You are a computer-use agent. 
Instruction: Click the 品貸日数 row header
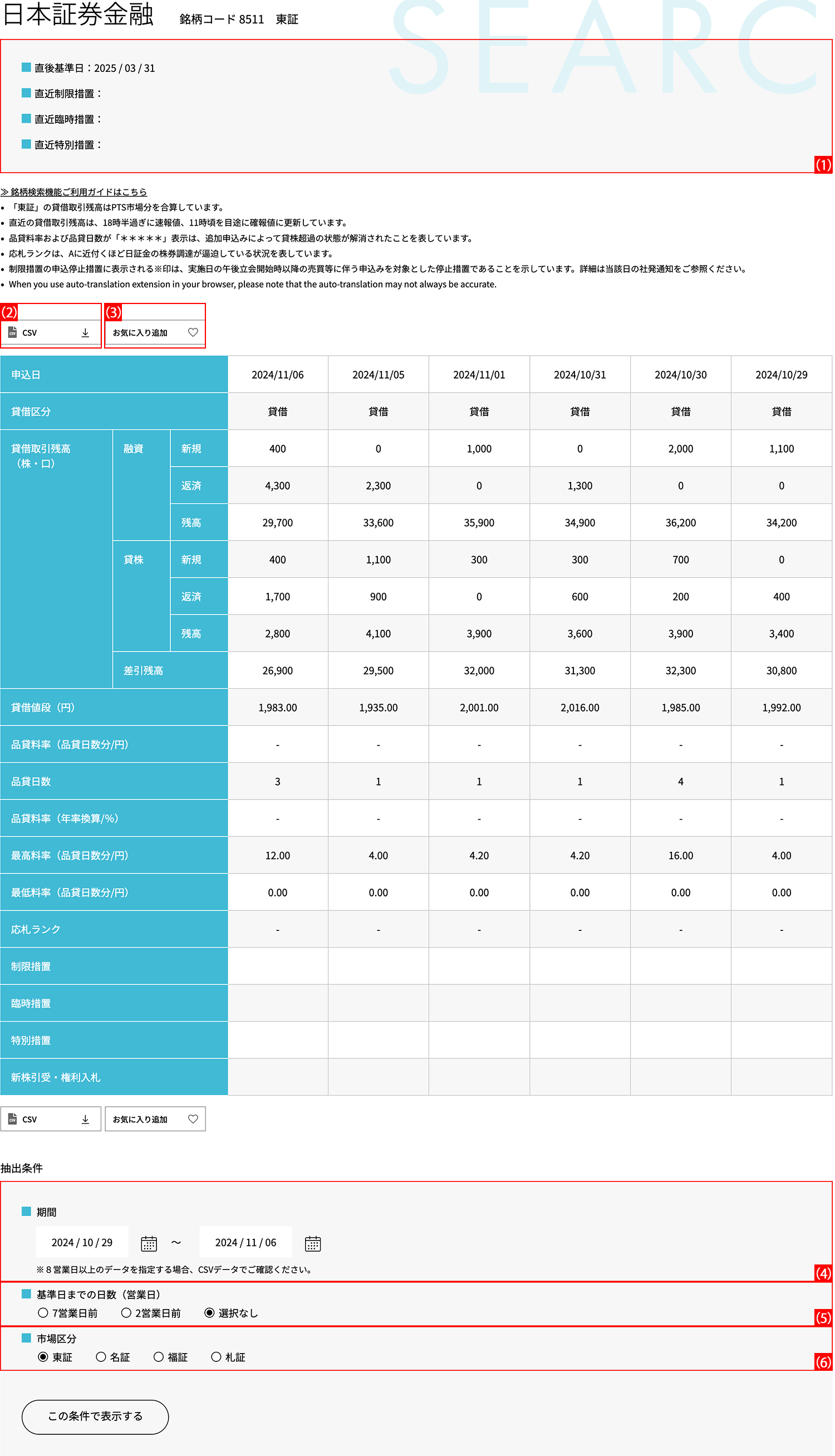[x=114, y=782]
